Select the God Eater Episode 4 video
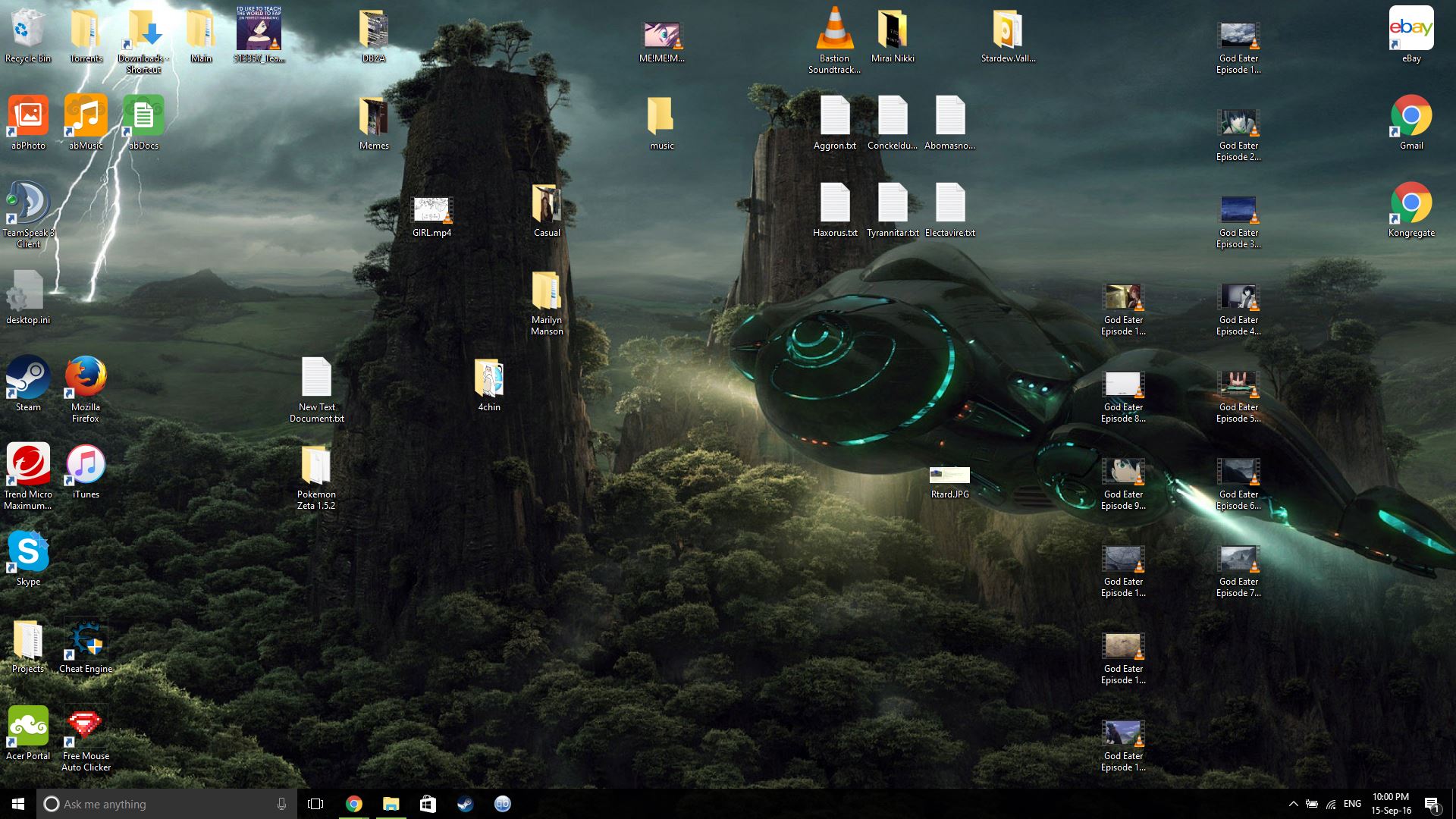 [1238, 309]
